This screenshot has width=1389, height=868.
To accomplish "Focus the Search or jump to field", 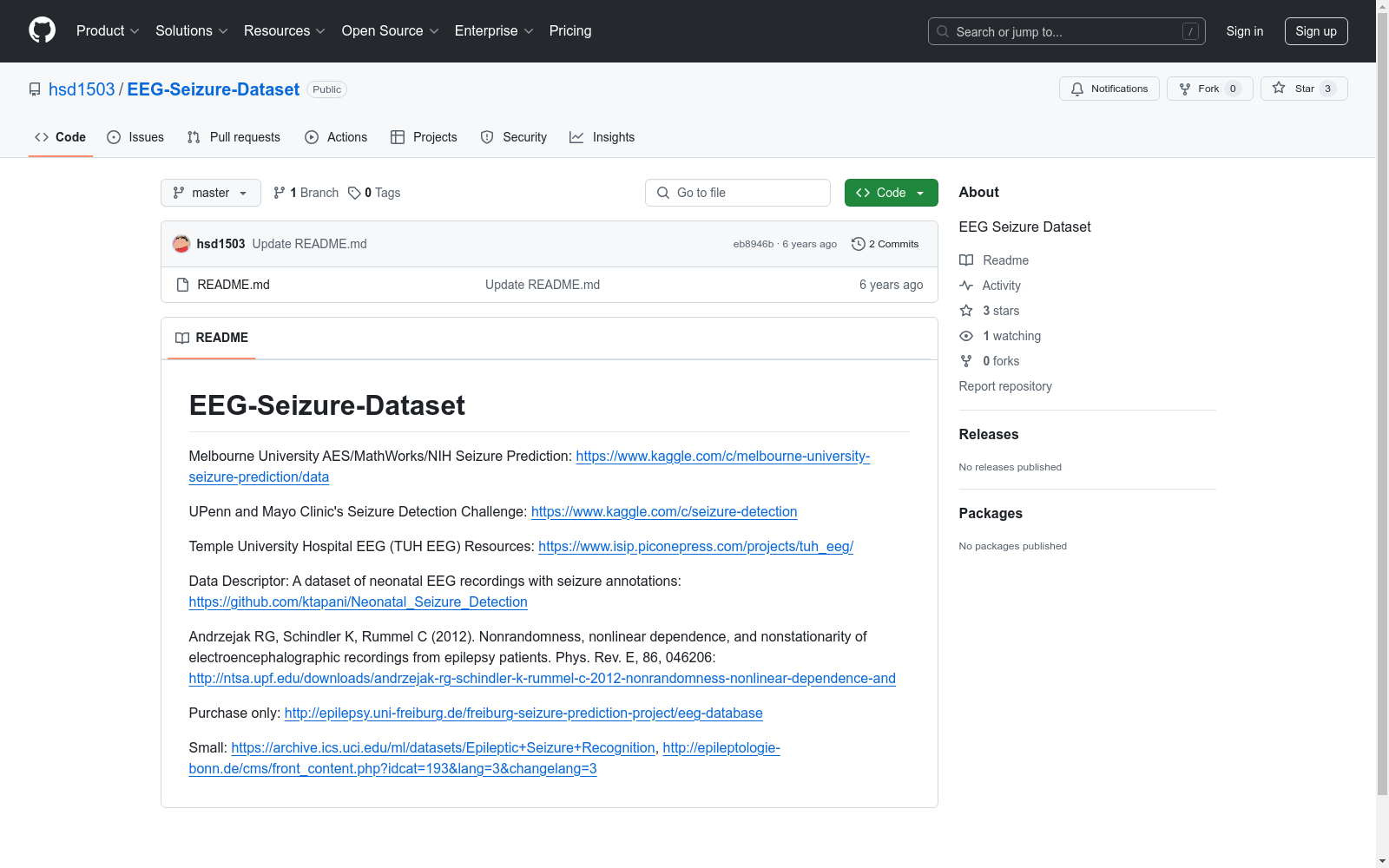I will coord(1067,31).
